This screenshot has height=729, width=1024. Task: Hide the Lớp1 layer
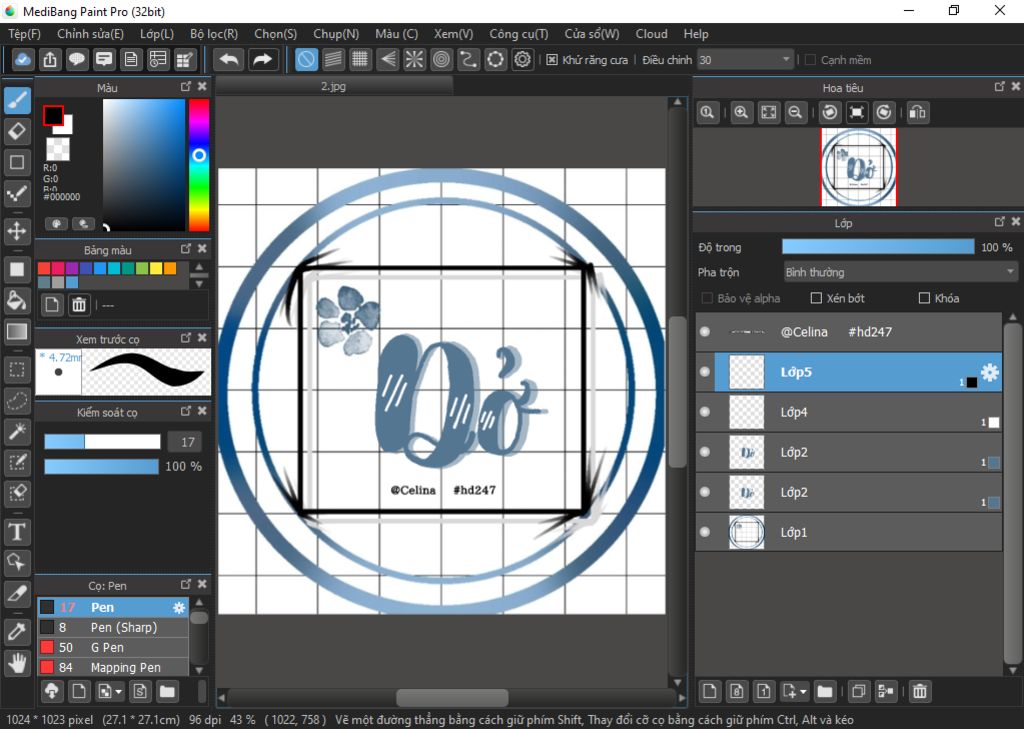coord(705,532)
